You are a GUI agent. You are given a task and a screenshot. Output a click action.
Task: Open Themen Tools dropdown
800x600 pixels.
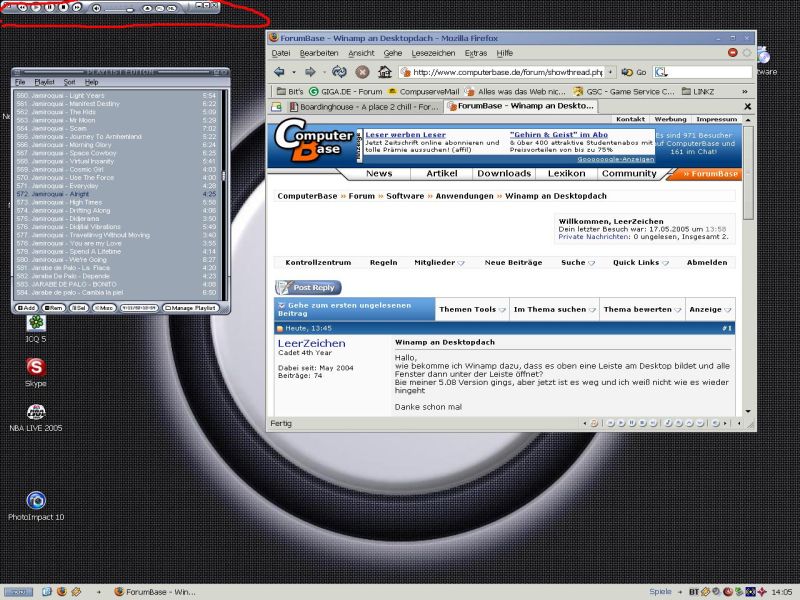(472, 310)
